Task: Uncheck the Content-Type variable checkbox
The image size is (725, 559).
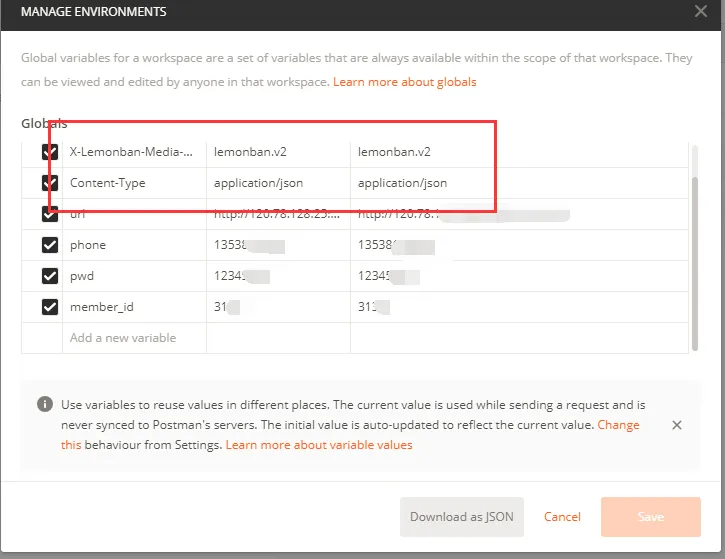Action: tap(50, 183)
